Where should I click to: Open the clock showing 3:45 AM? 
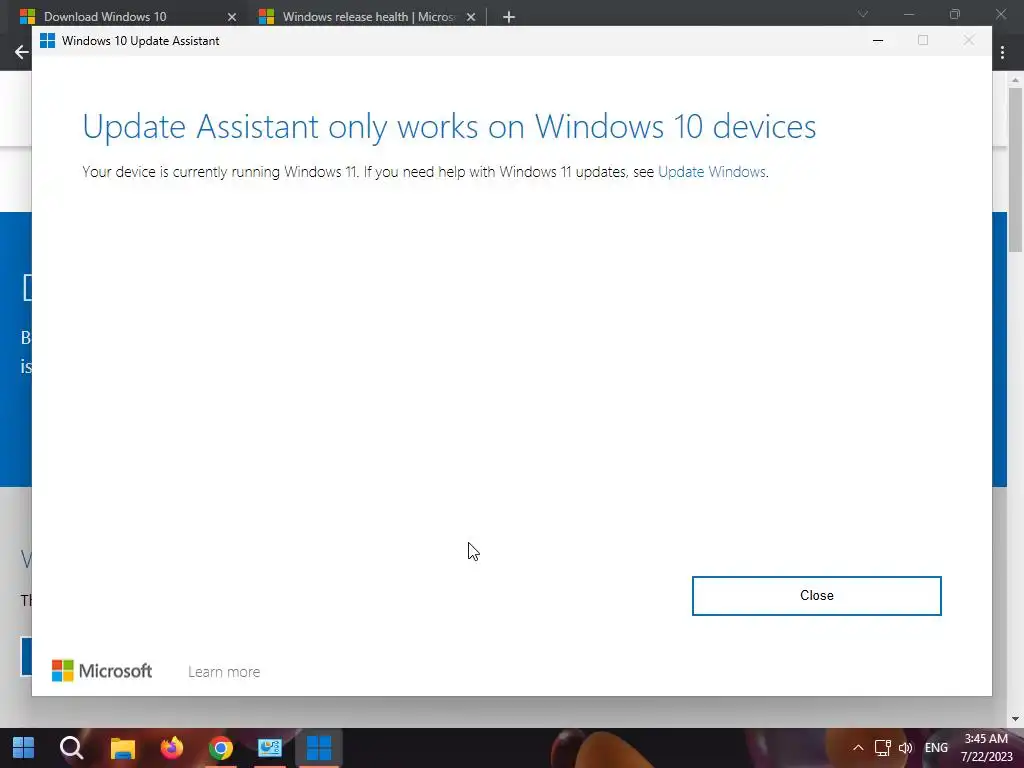pos(986,748)
